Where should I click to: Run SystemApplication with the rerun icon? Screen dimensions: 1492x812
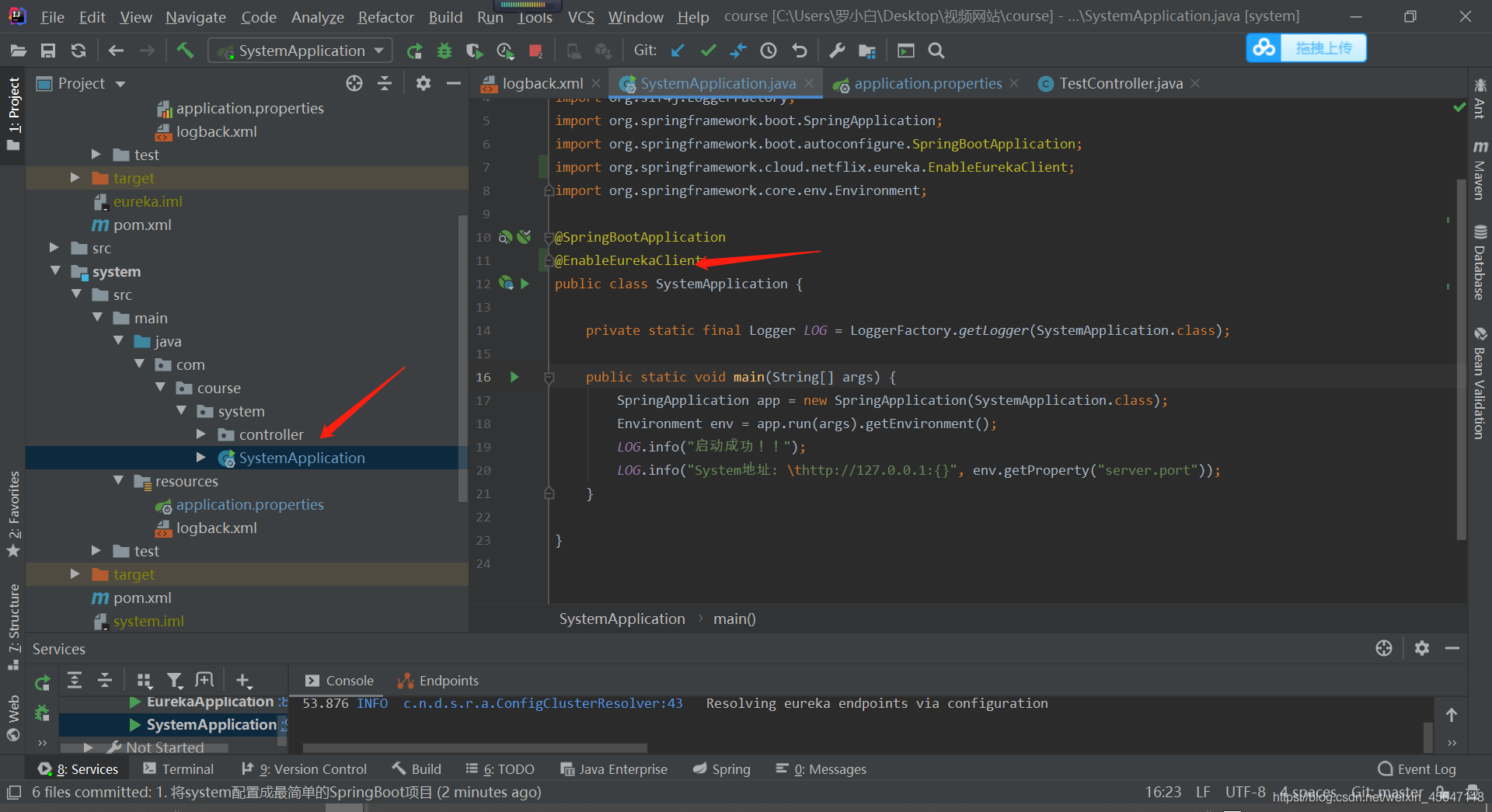point(414,51)
